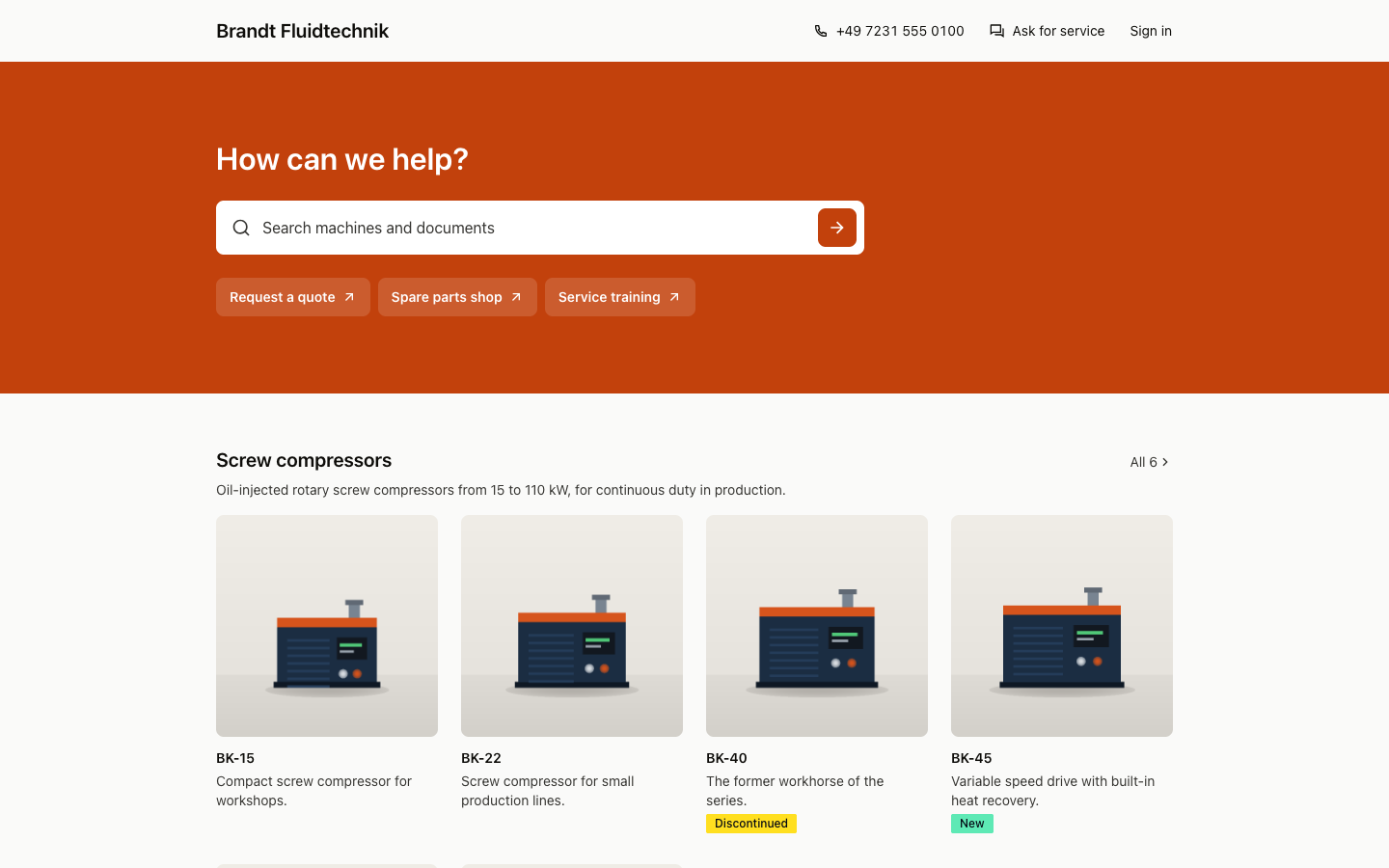Click the BK-40 product title
The image size is (1389, 868).
pyautogui.click(x=726, y=758)
